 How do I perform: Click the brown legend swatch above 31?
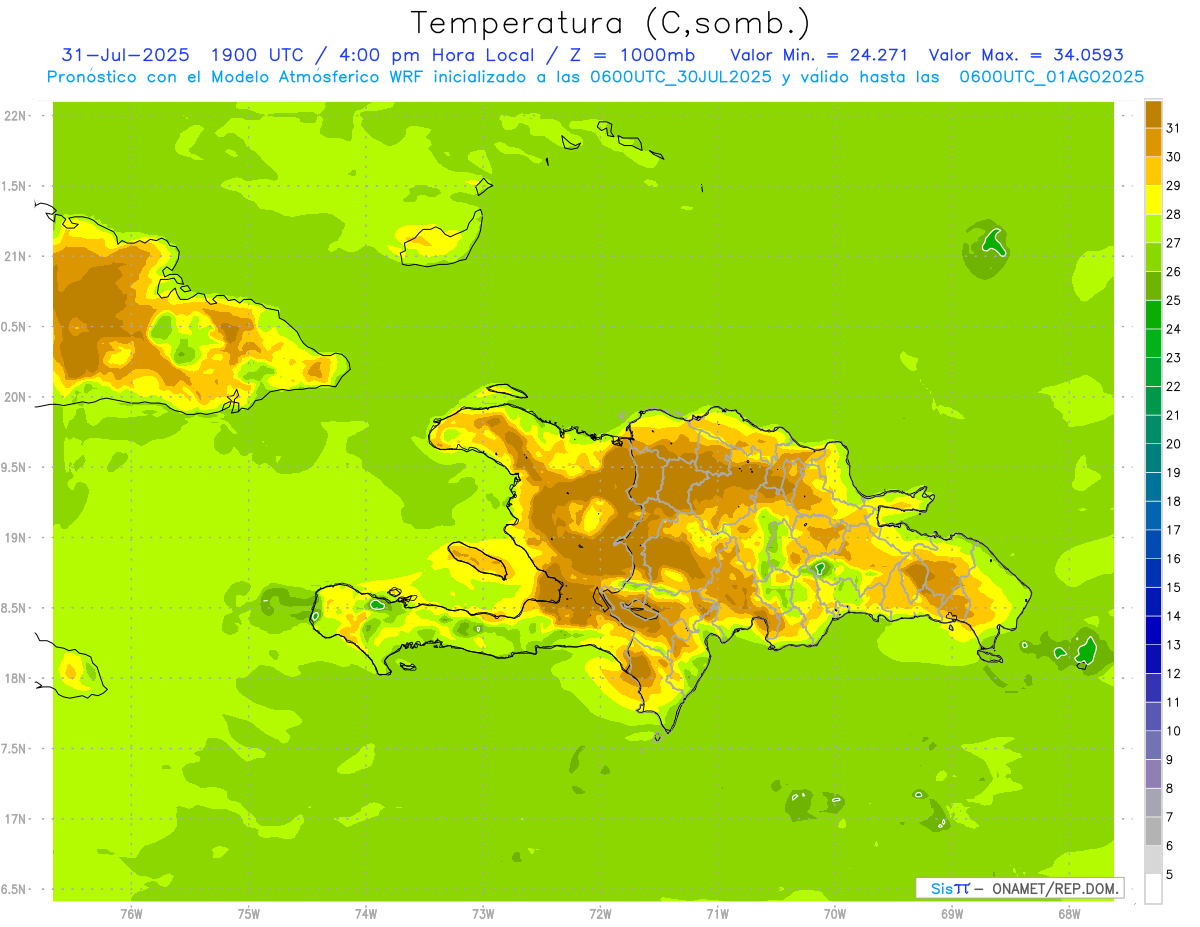(x=1153, y=114)
